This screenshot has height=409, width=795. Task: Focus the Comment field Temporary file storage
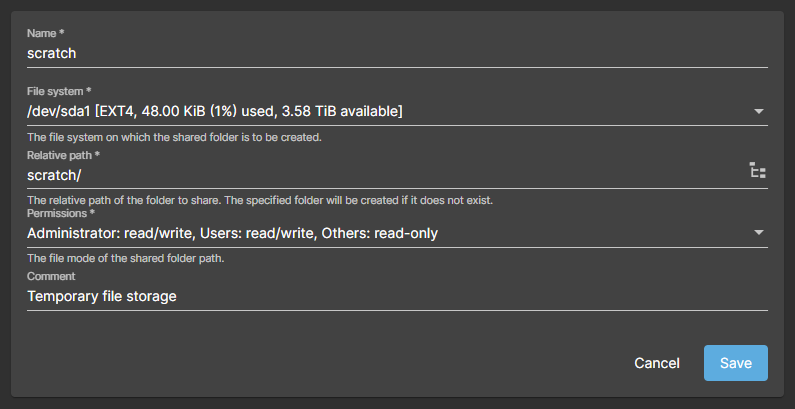tap(397, 296)
